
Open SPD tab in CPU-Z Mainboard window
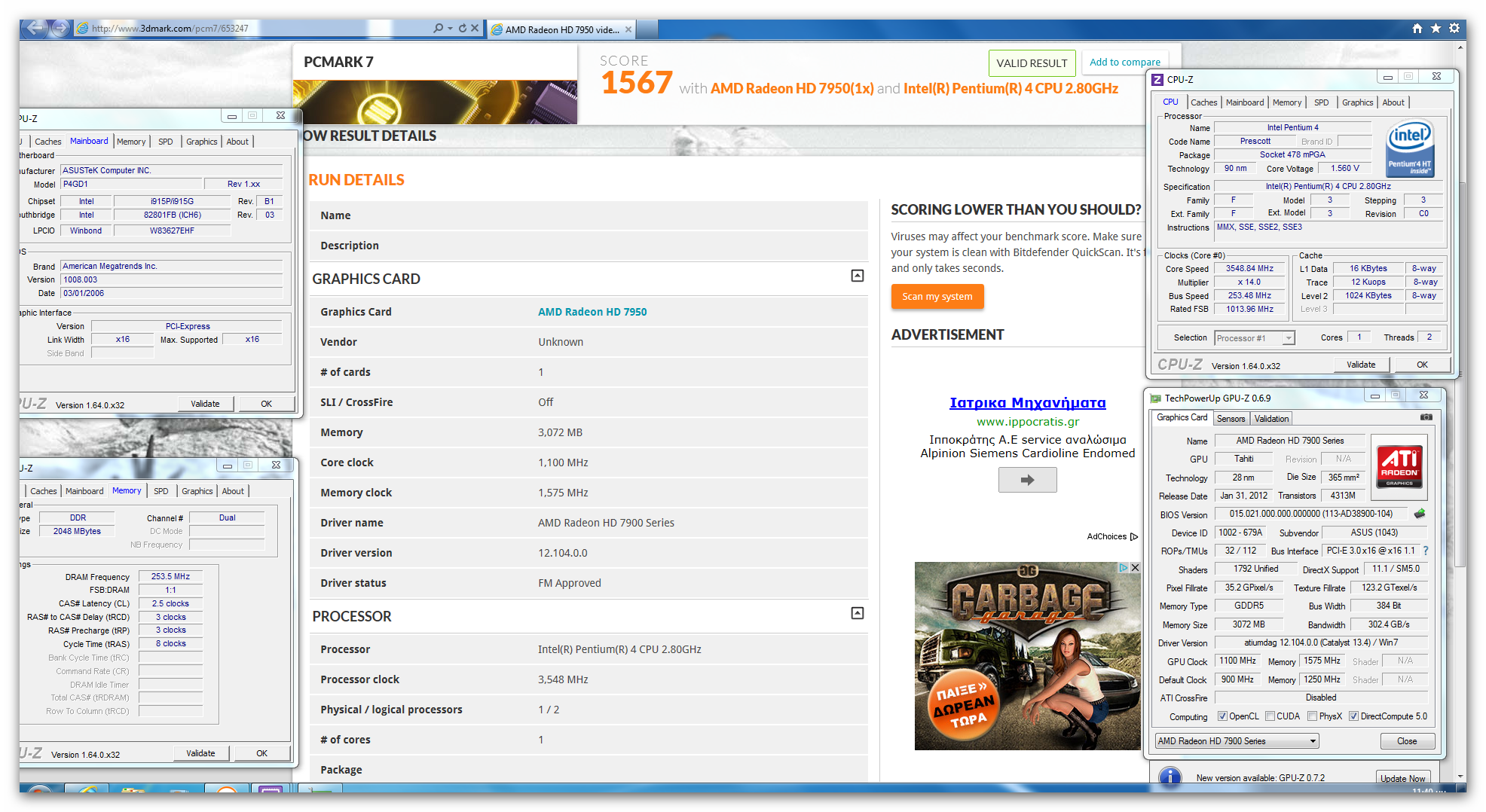(165, 142)
